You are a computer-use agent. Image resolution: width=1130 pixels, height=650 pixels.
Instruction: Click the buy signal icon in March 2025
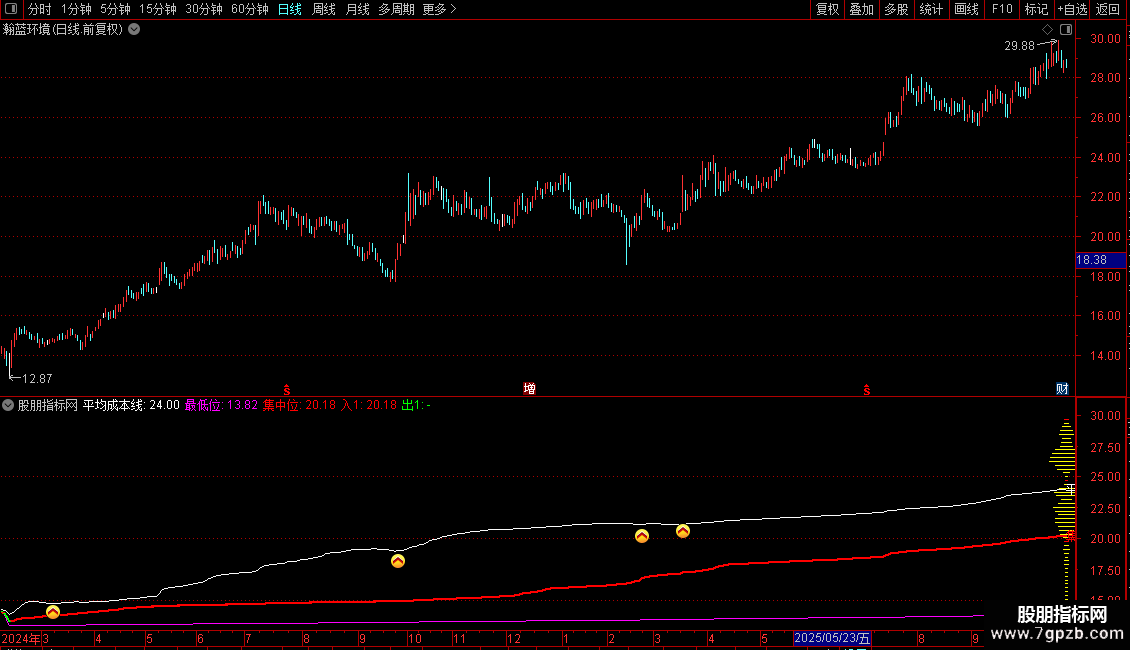pos(682,532)
